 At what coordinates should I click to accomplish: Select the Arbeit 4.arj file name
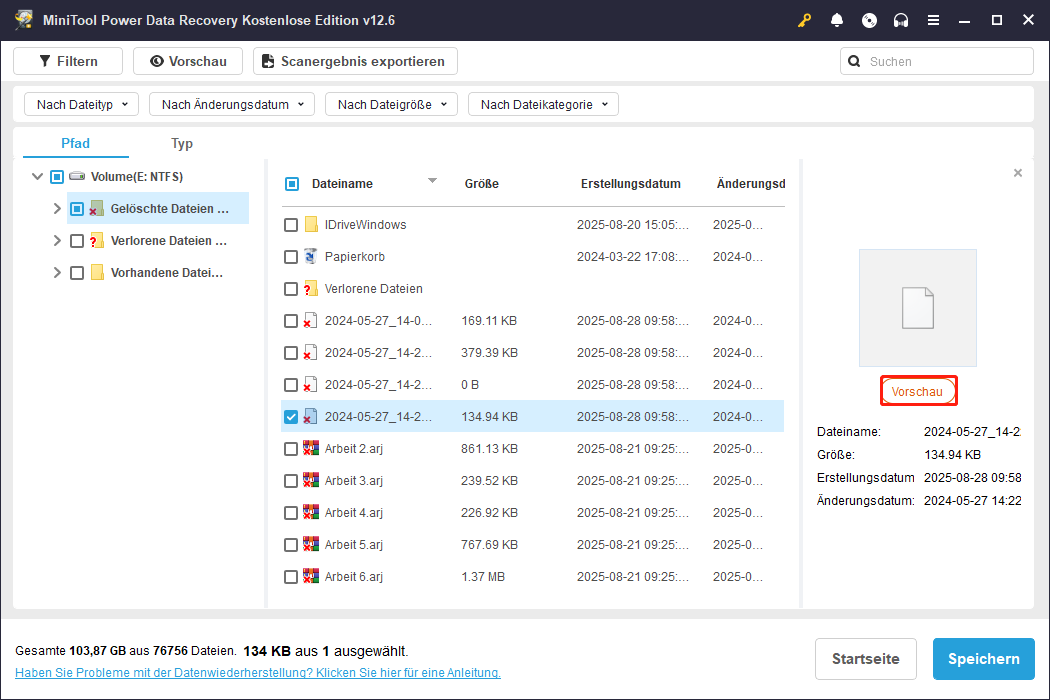click(x=354, y=512)
